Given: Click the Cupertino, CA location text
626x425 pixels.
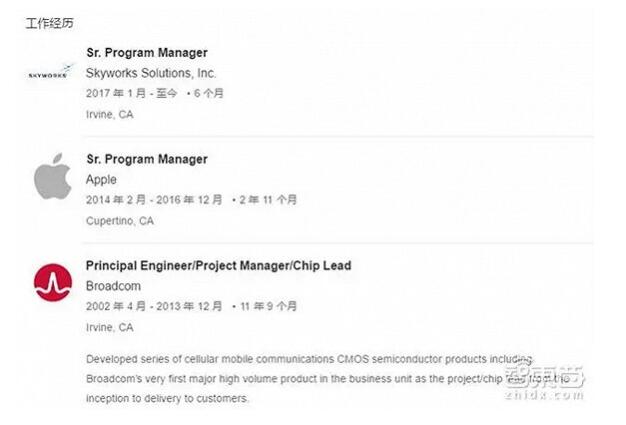Looking at the screenshot, I should [x=120, y=221].
